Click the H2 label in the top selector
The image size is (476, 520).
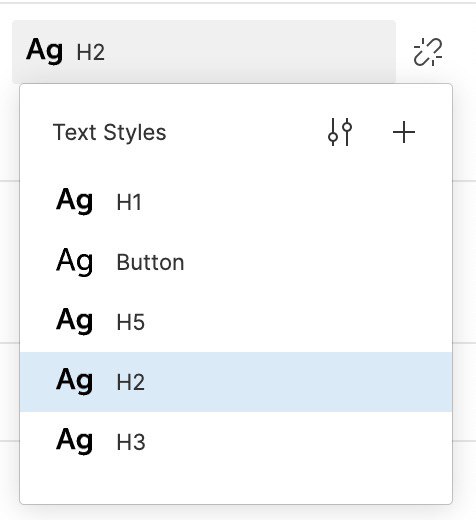click(x=91, y=53)
